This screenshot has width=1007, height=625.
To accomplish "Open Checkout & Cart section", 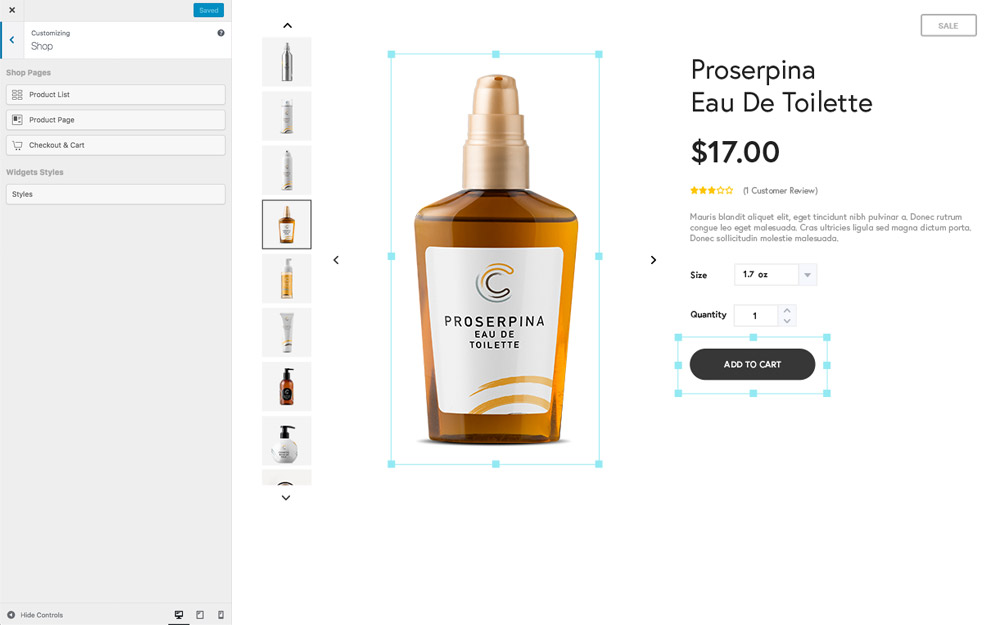I will 116,145.
